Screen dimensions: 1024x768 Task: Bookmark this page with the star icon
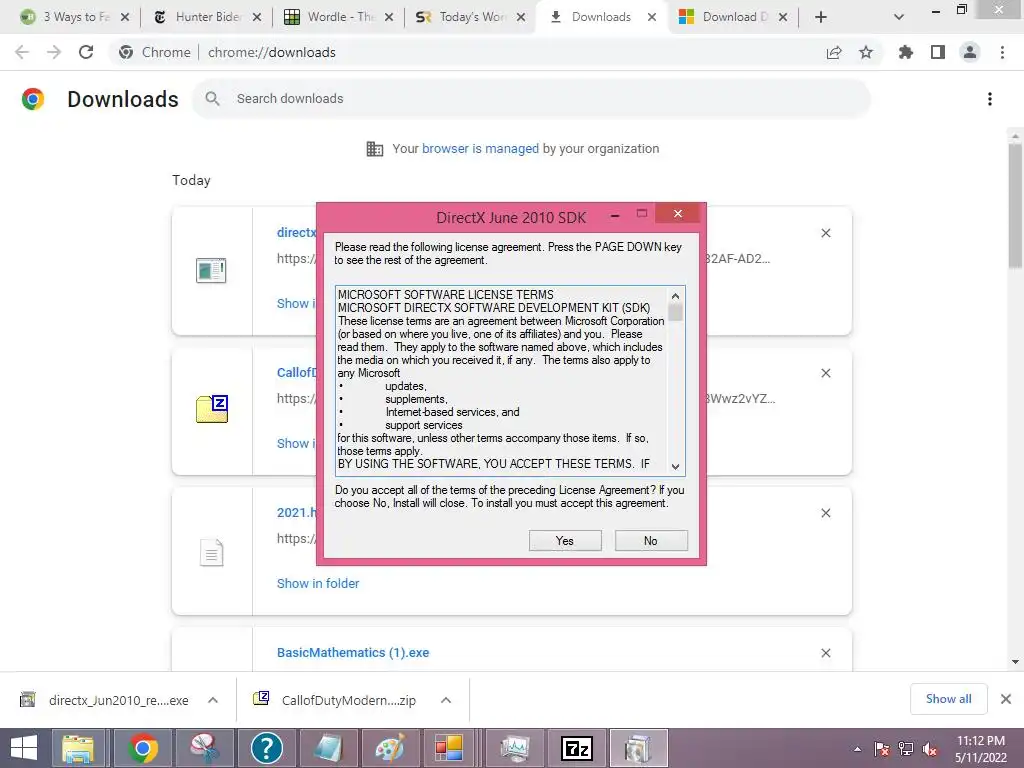click(x=866, y=52)
